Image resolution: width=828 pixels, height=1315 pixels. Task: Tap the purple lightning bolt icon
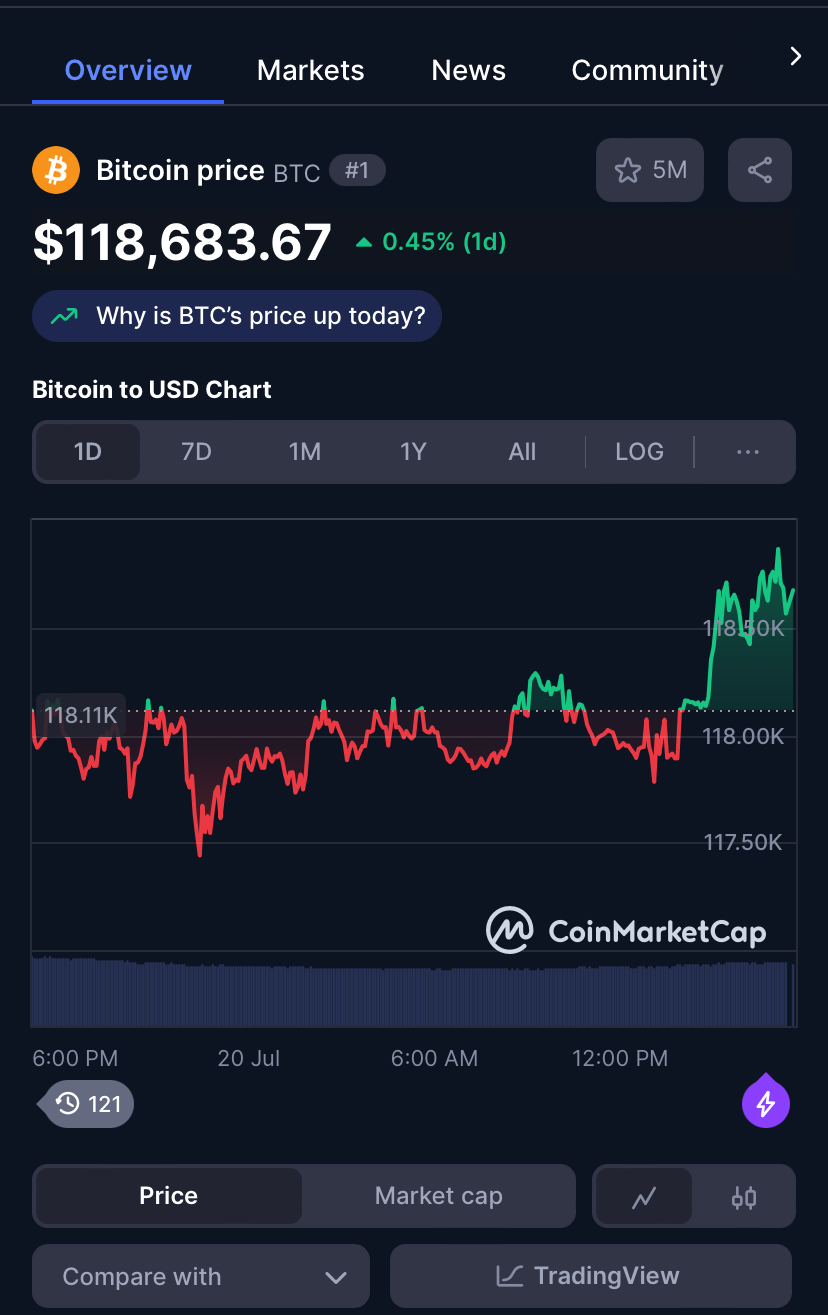point(766,1103)
